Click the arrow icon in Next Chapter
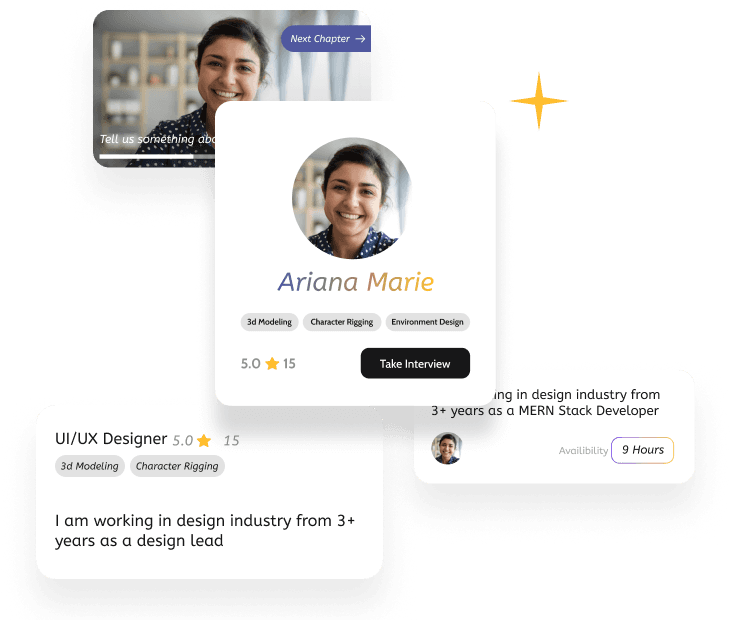The width and height of the screenshot is (731, 620). 360,39
